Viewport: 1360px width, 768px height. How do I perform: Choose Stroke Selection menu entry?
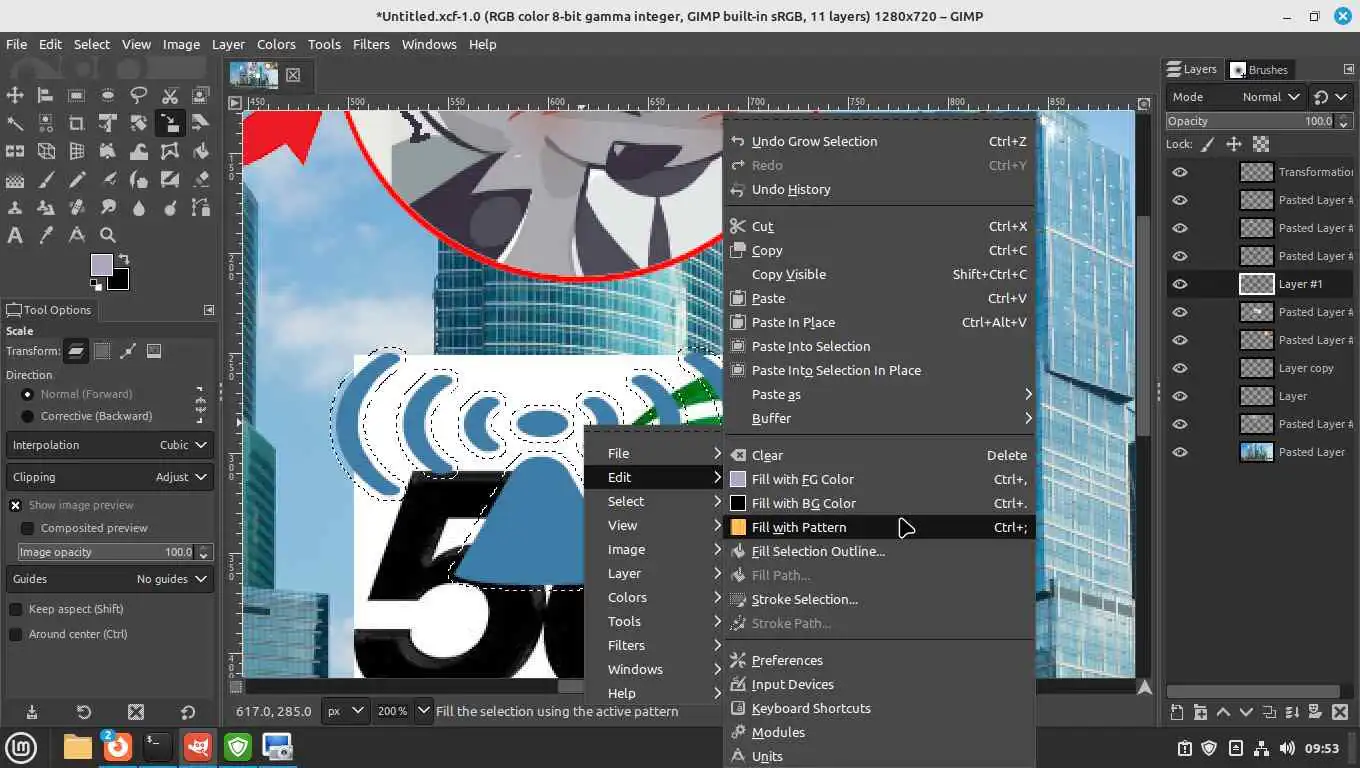[880, 599]
